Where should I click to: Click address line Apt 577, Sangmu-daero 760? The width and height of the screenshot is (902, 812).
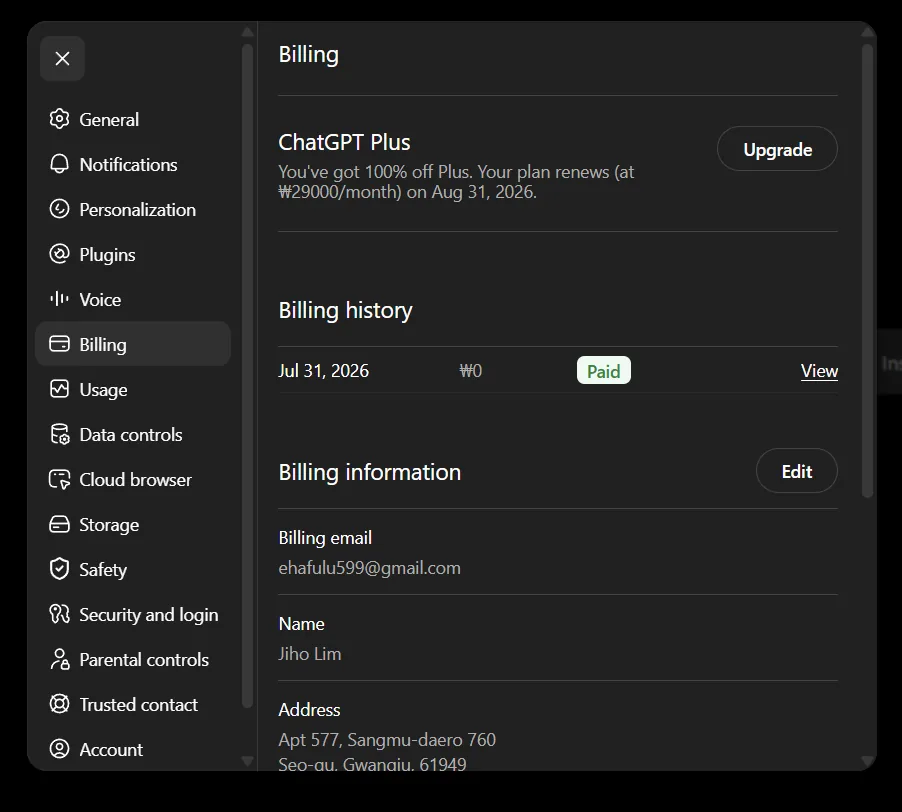click(387, 740)
